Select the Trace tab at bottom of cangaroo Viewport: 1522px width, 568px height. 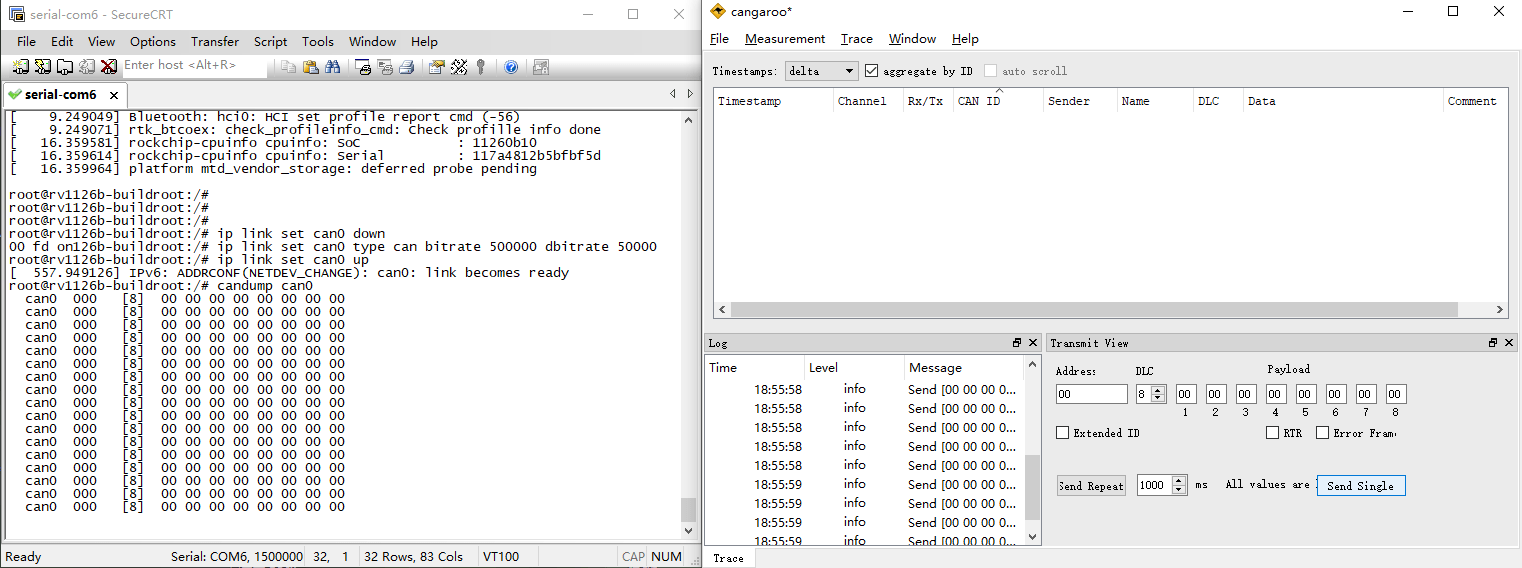point(729,558)
